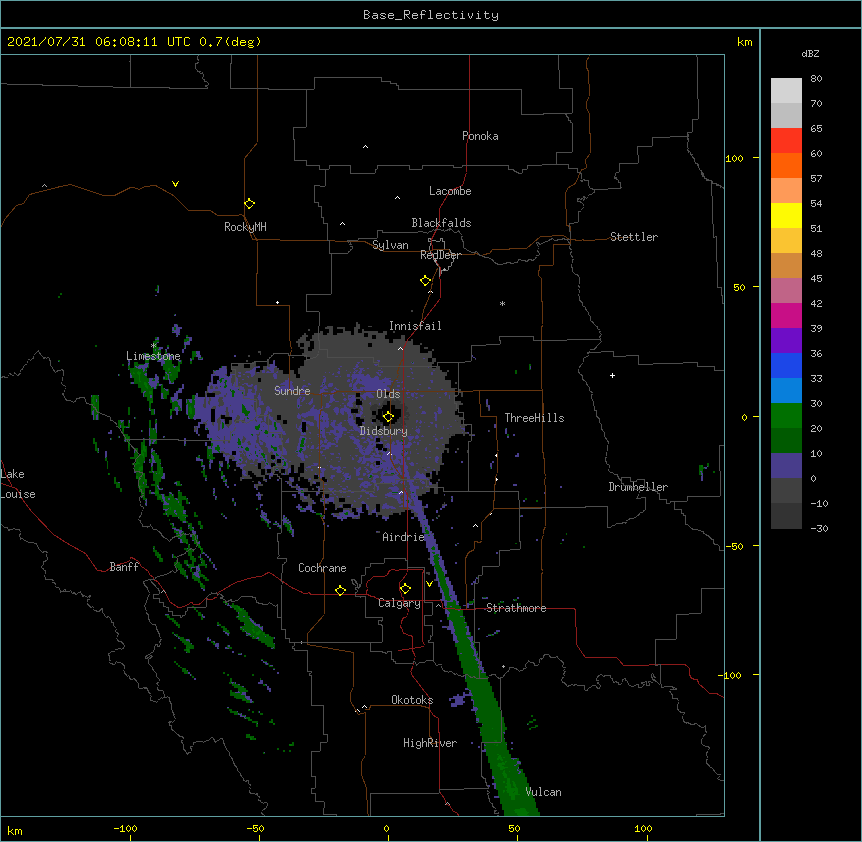Click the Okotoks city label
This screenshot has width=862, height=842.
point(412,700)
